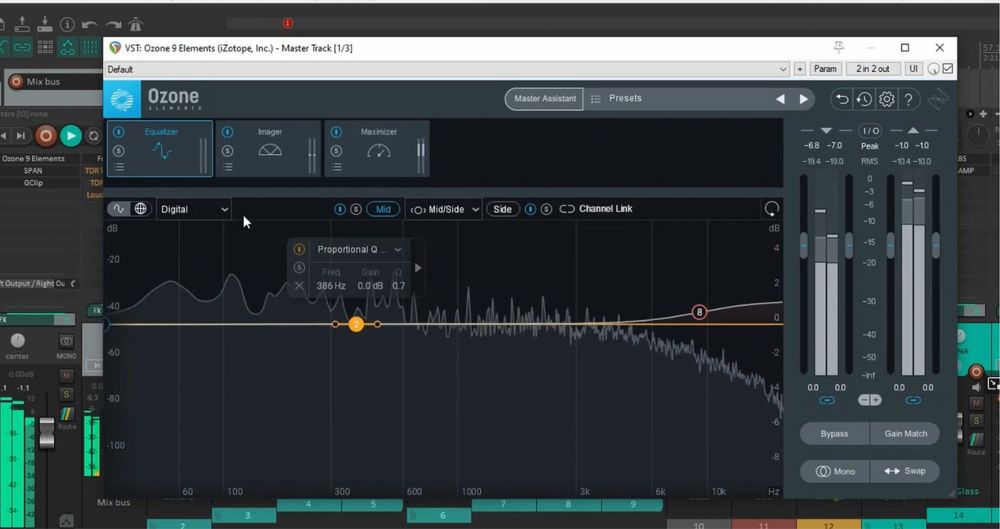Screen dimensions: 1000x529
Task: Expand output meter with up triangle
Action: point(913,130)
